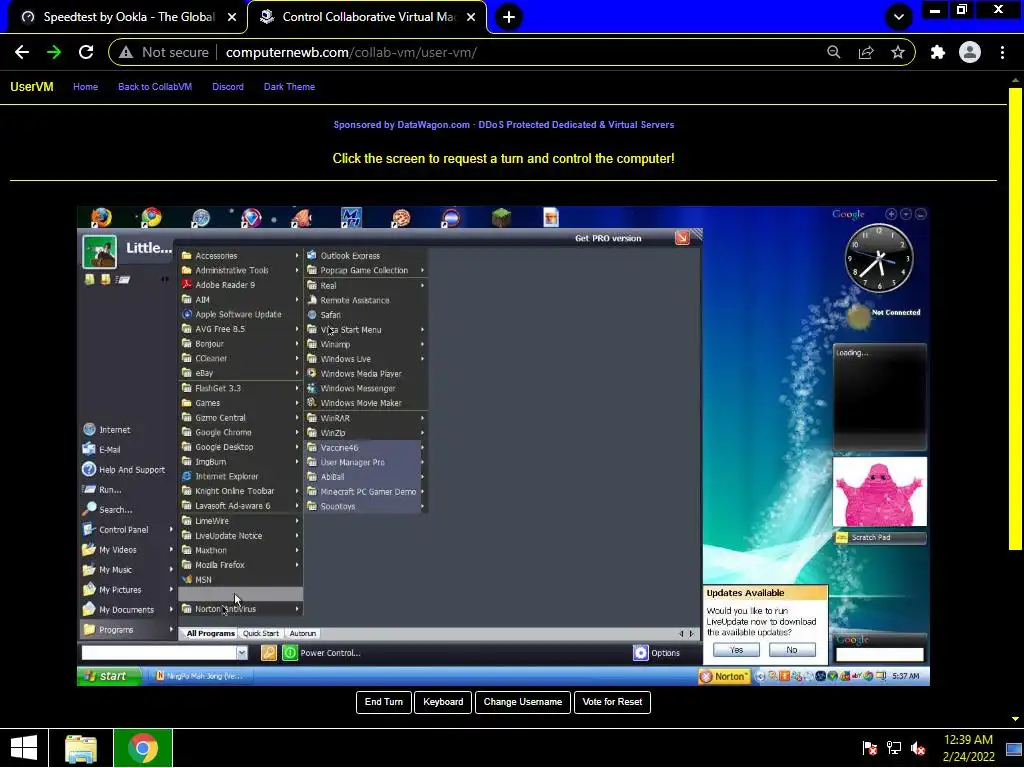This screenshot has height=768, width=1024.
Task: Open Windows Movie Maker entry
Action: click(x=360, y=403)
